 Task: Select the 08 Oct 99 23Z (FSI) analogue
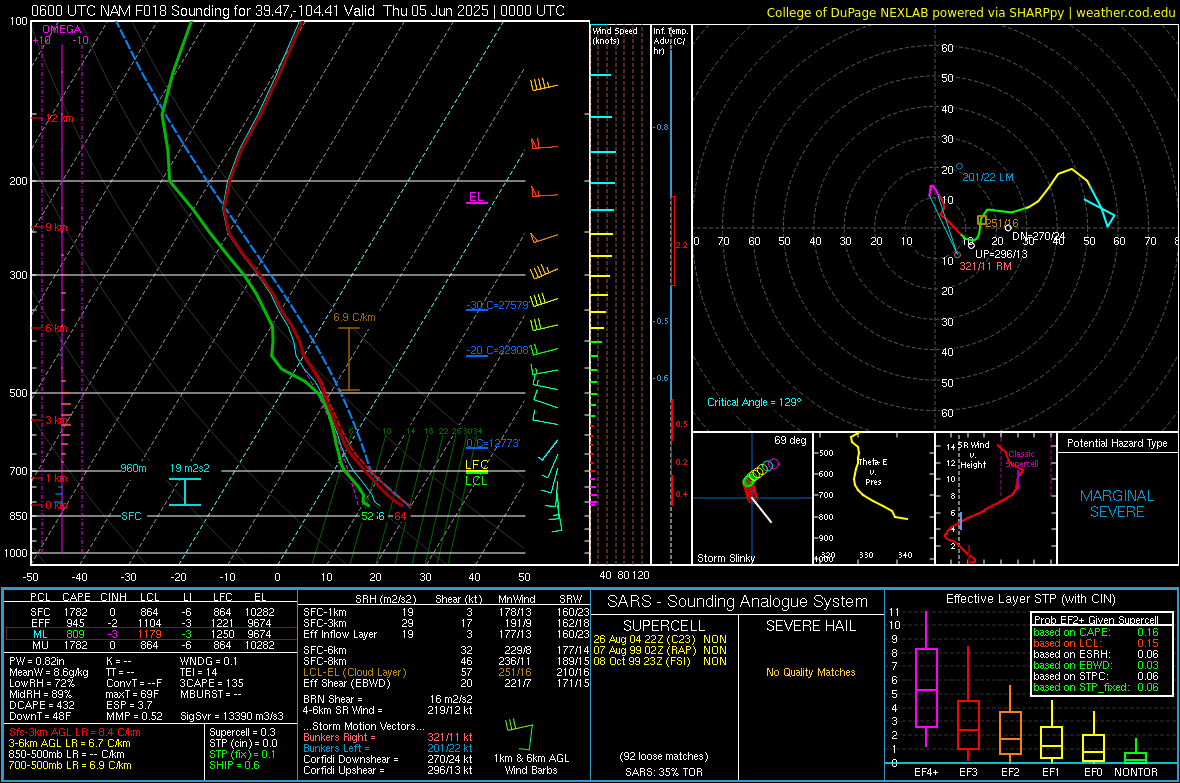pyautogui.click(x=660, y=662)
